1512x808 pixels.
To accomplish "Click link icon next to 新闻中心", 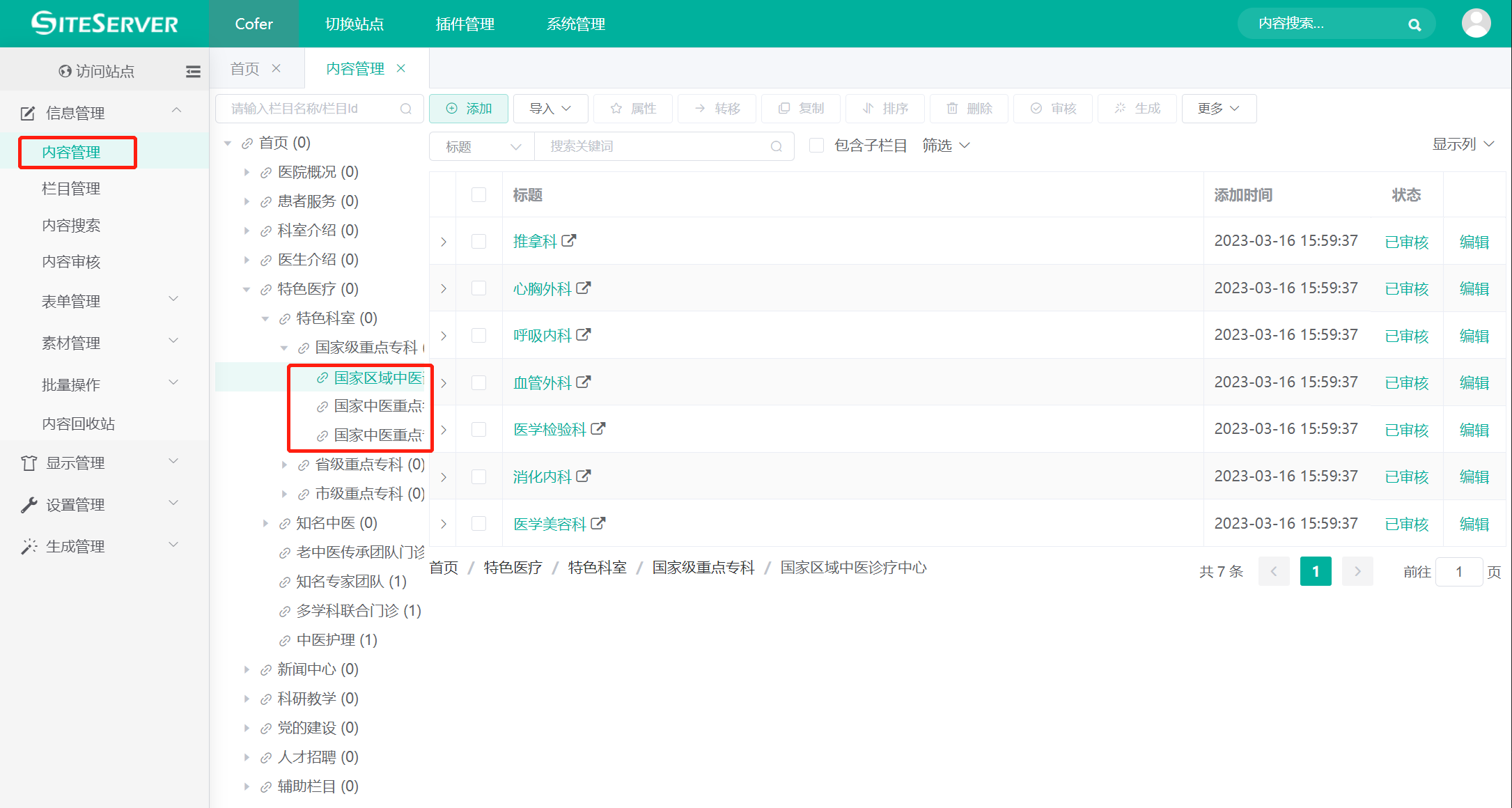I will point(265,670).
